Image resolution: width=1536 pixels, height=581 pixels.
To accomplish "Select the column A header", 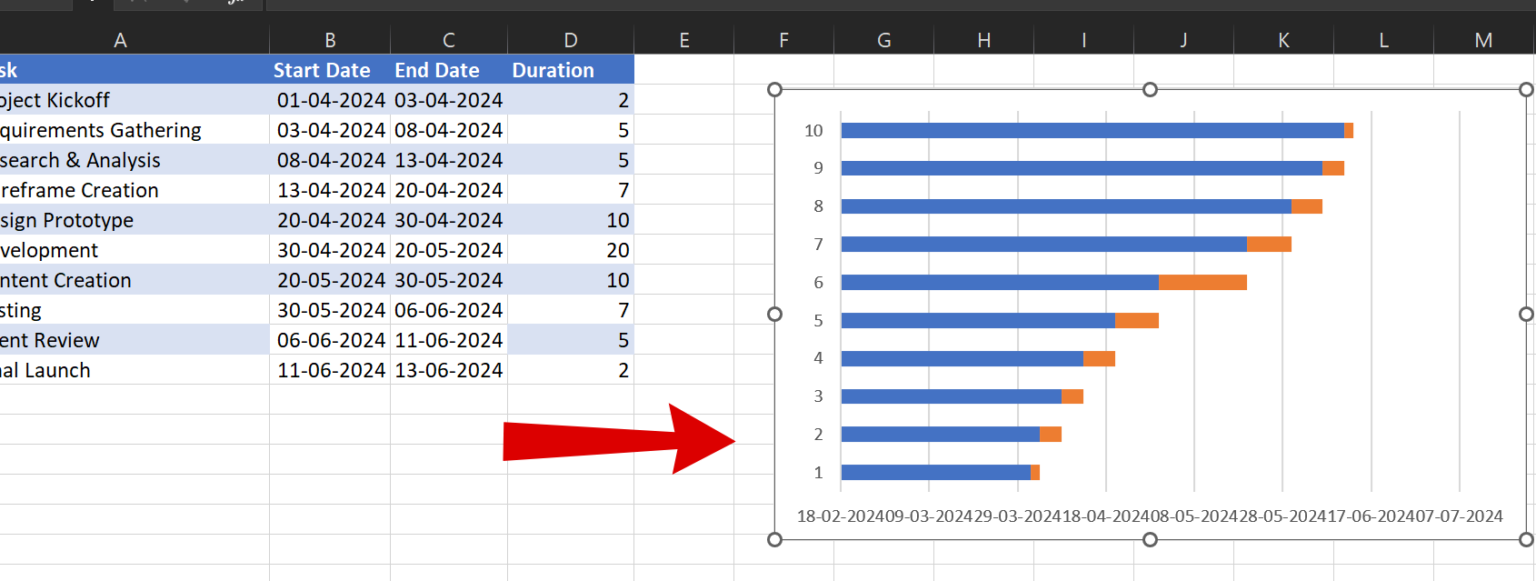I will pos(120,39).
